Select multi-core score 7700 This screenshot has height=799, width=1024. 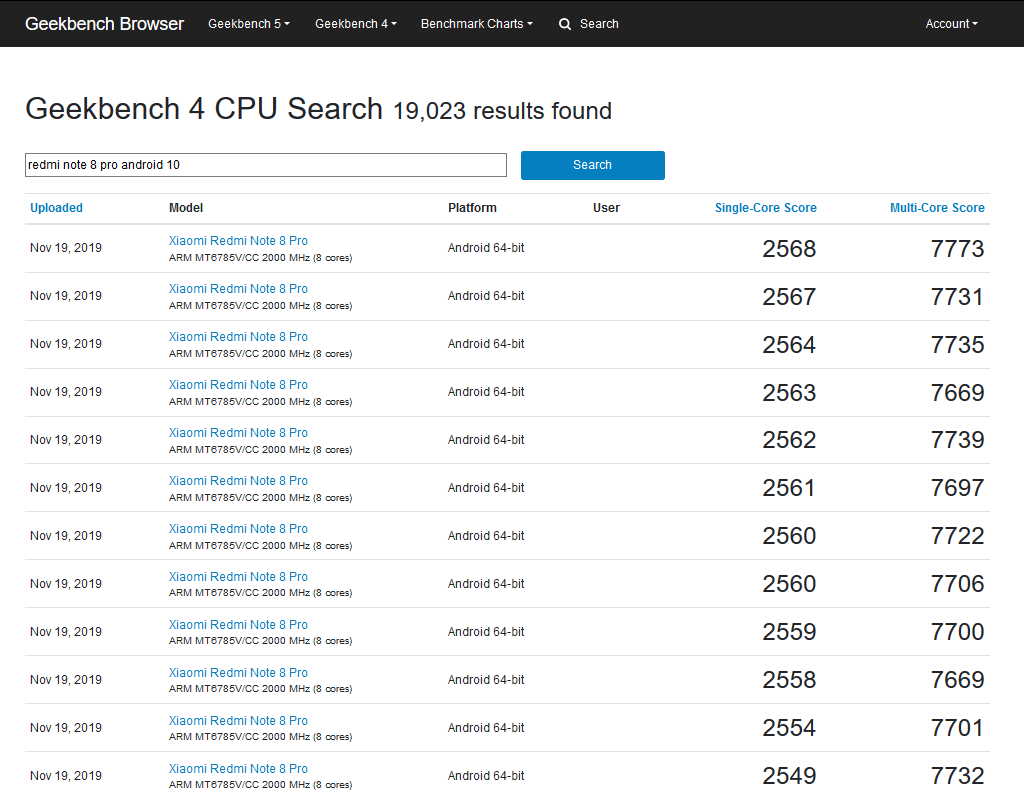957,632
